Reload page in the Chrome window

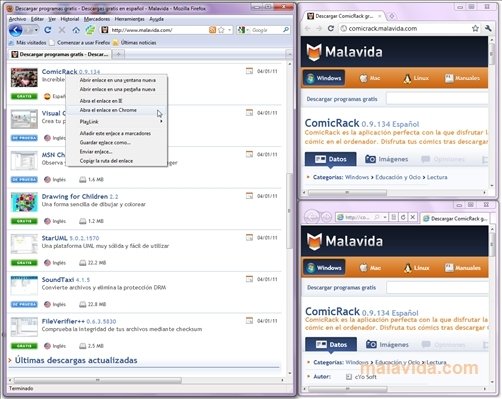pyautogui.click(x=331, y=29)
